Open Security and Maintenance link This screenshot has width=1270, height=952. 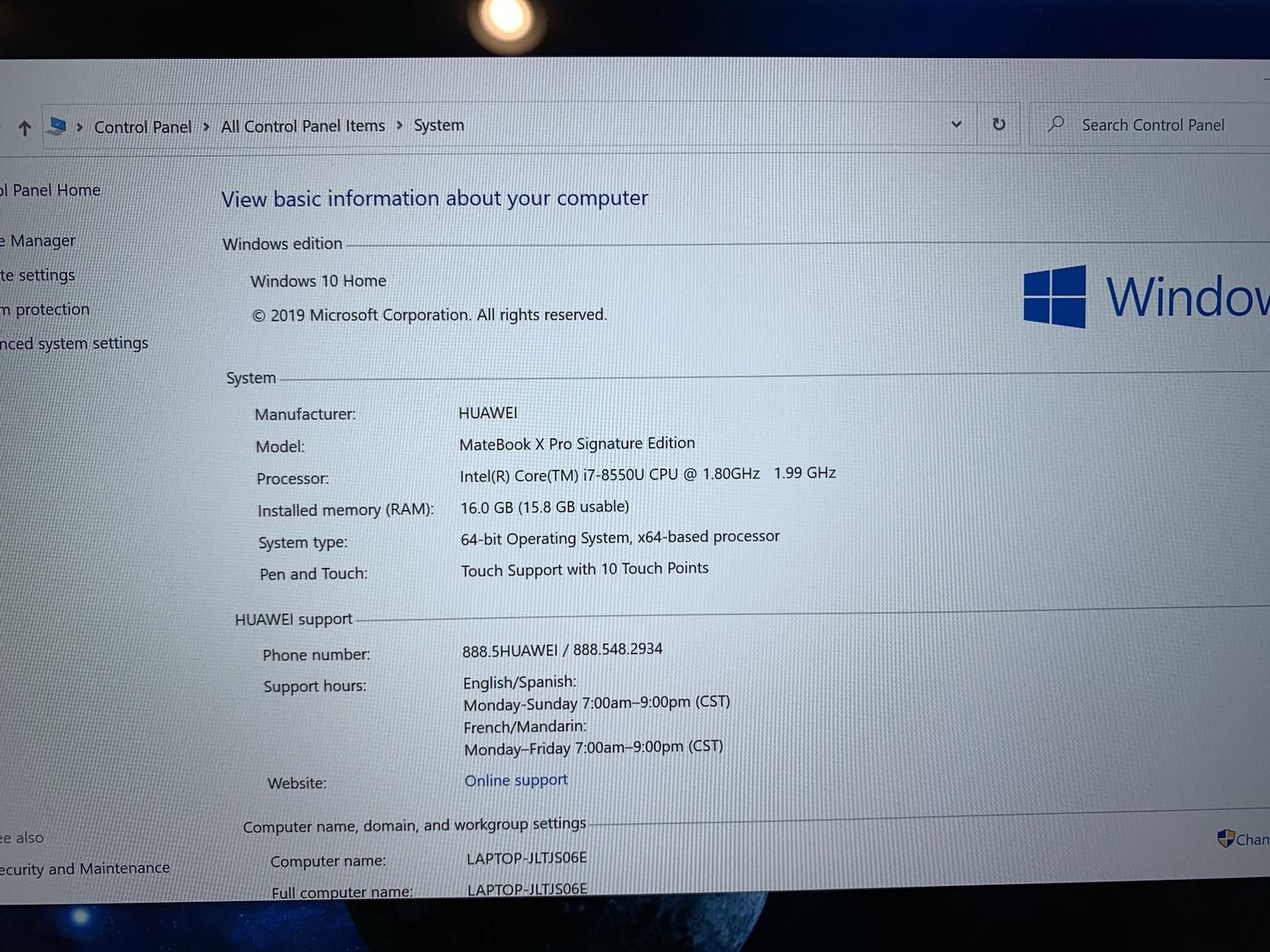(85, 868)
